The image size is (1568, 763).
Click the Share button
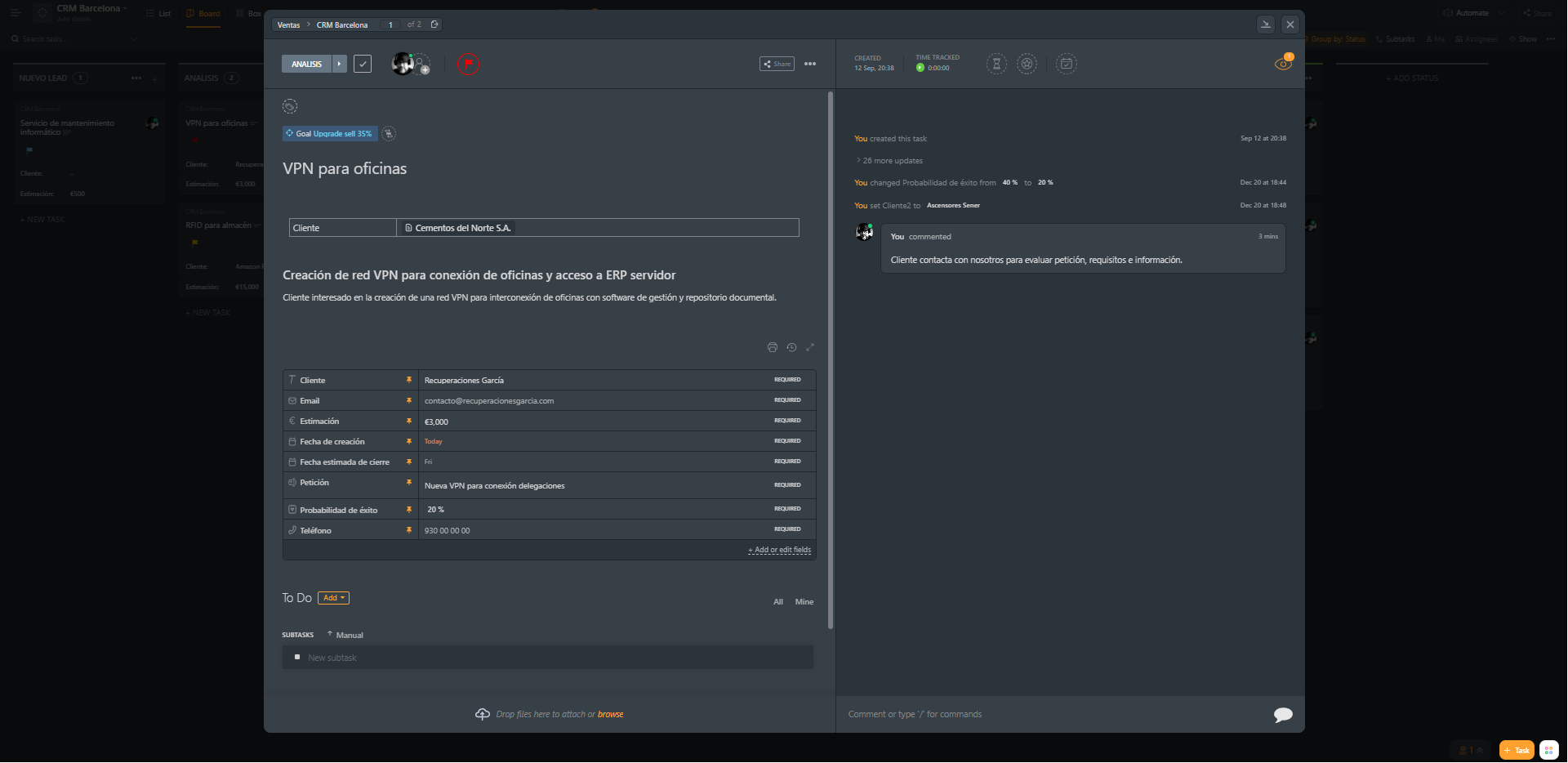(x=777, y=64)
